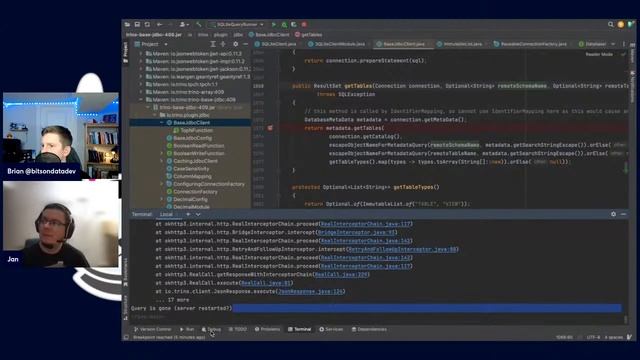Open the Version Control tool window
640x360 pixels.
(153, 329)
